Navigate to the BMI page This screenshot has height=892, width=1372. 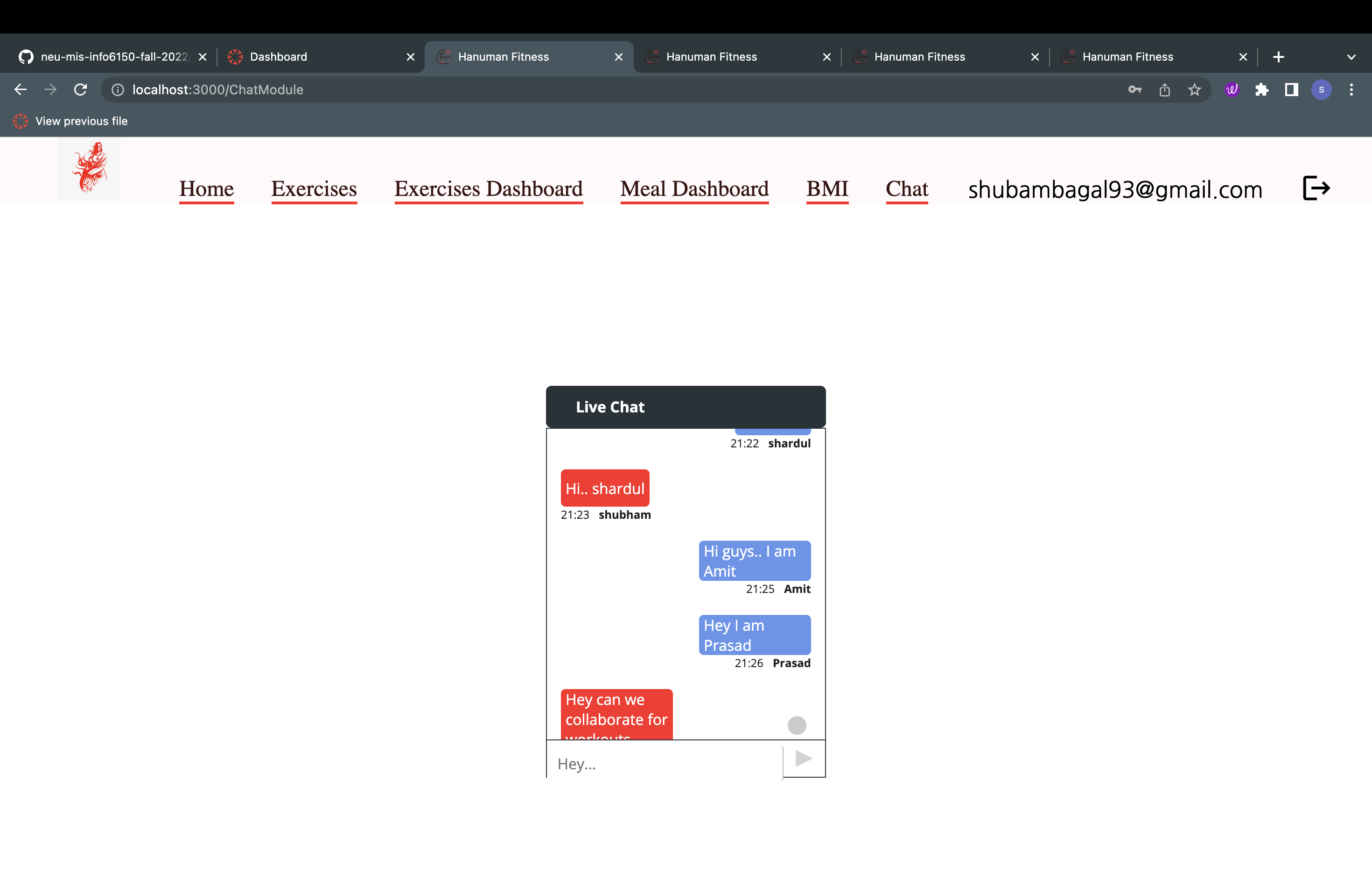[x=826, y=189]
